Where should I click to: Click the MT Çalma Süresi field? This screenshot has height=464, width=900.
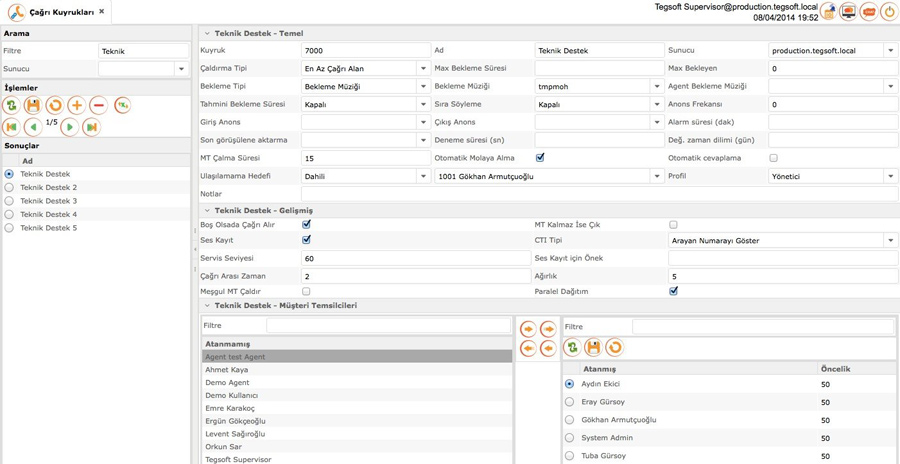pyautogui.click(x=366, y=158)
